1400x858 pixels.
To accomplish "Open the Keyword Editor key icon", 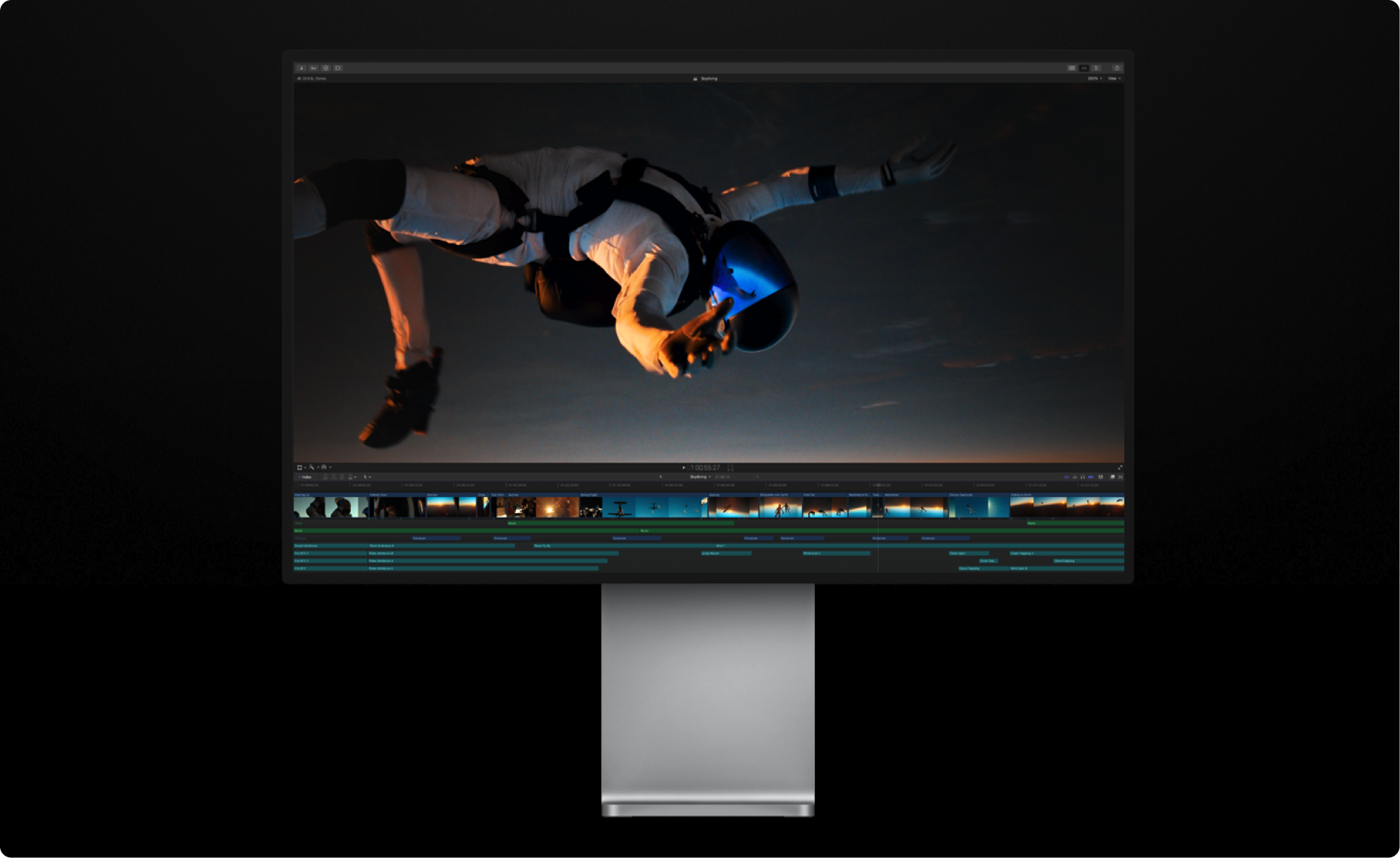I will pyautogui.click(x=313, y=68).
